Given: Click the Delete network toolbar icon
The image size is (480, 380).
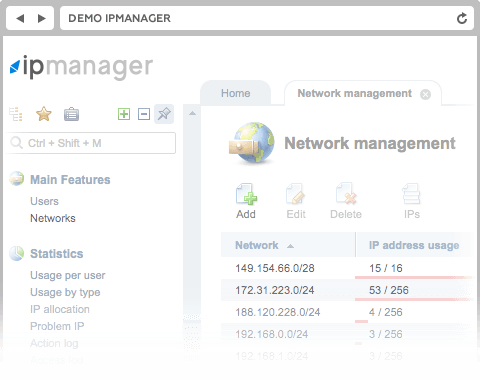Looking at the screenshot, I should pos(346,194).
